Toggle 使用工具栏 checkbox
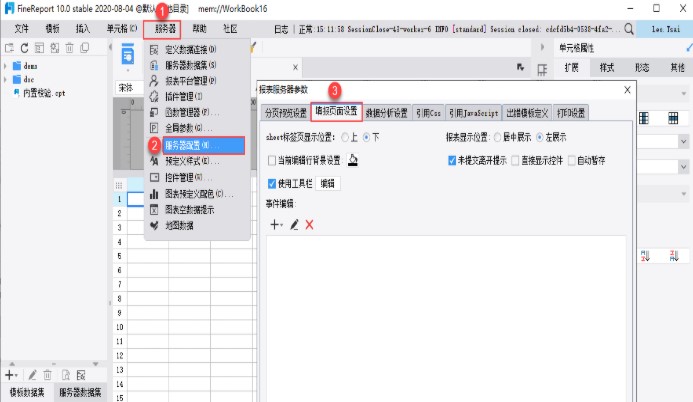Viewport: 693px width, 402px height. click(272, 183)
